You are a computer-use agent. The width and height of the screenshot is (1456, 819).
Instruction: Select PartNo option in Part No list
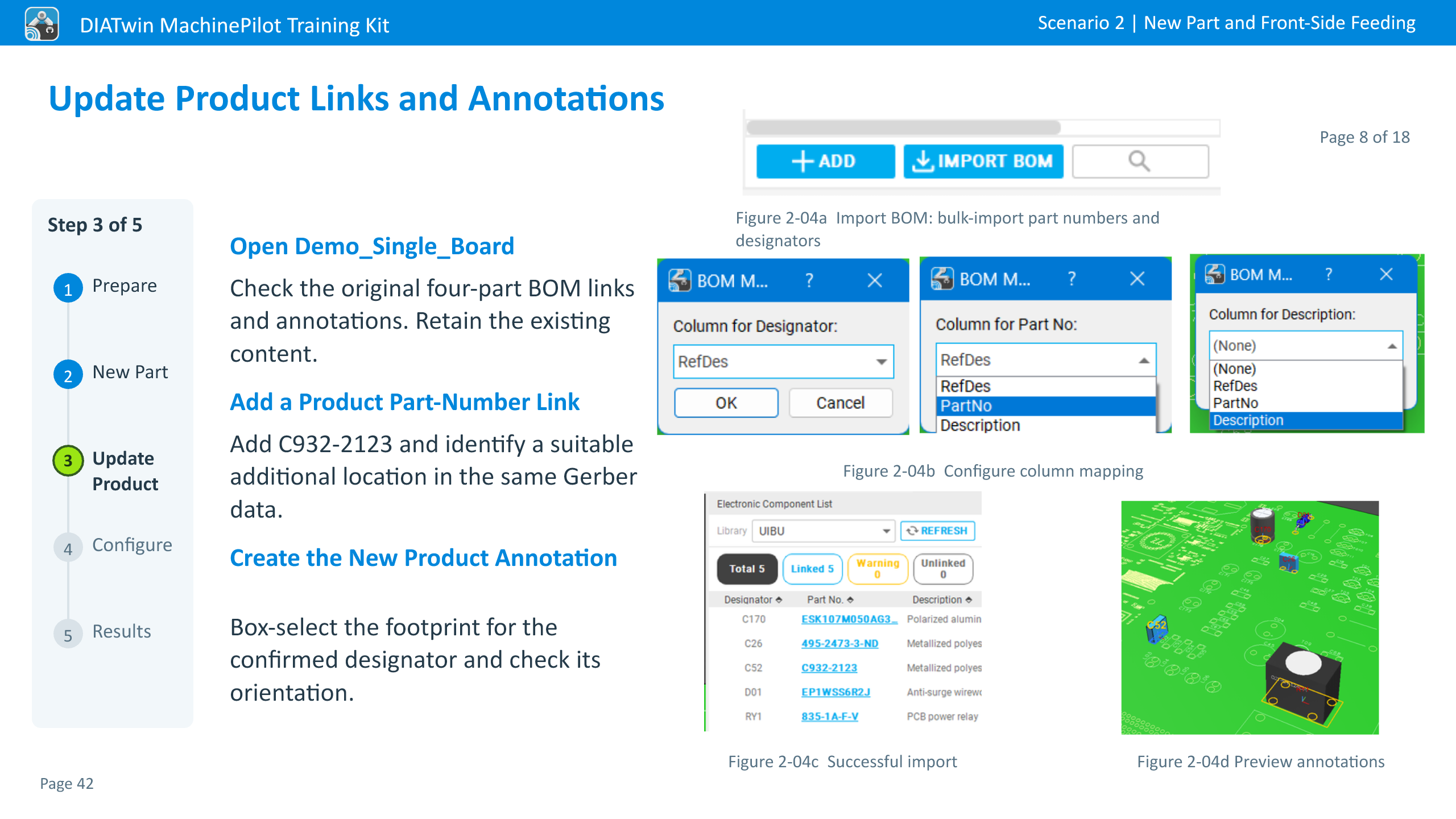click(x=1045, y=406)
